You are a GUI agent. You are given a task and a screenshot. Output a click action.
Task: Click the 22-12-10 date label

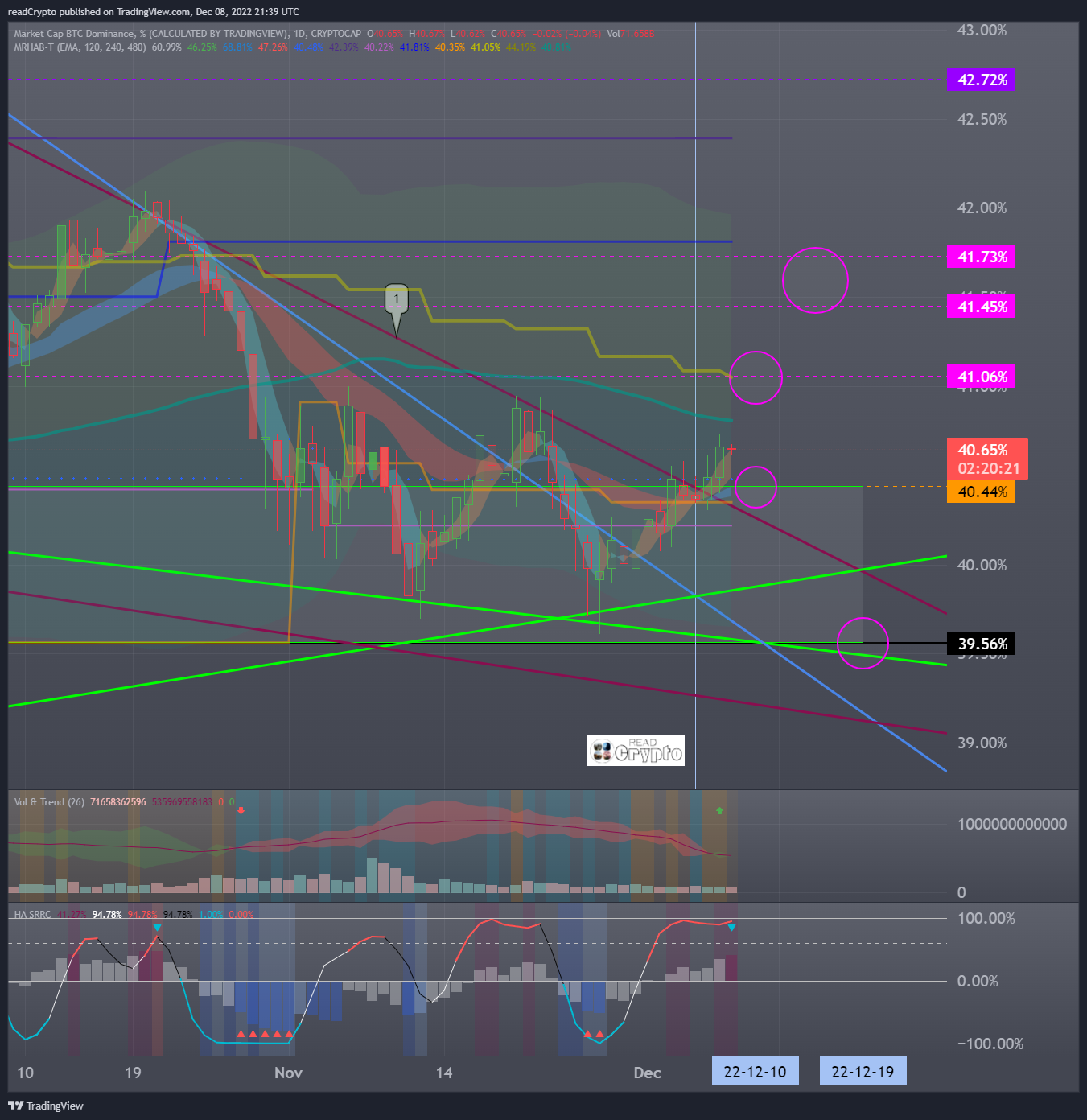point(755,1072)
